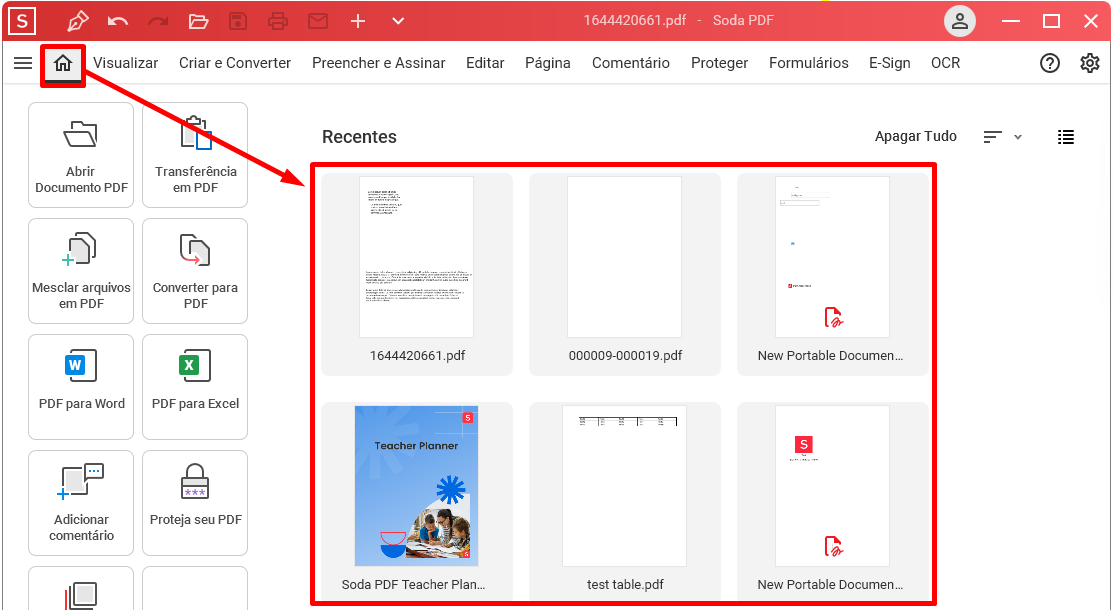The image size is (1113, 610).
Task: Switch to Preencher e Assinar tab
Action: coord(378,63)
